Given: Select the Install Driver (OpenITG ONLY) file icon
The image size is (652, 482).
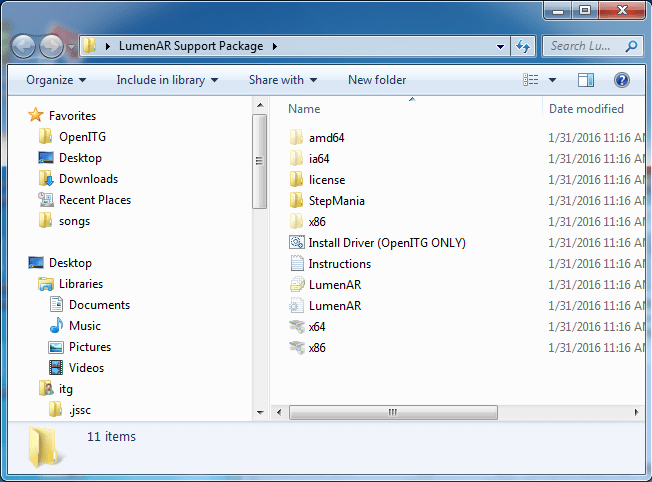Looking at the screenshot, I should tap(296, 242).
